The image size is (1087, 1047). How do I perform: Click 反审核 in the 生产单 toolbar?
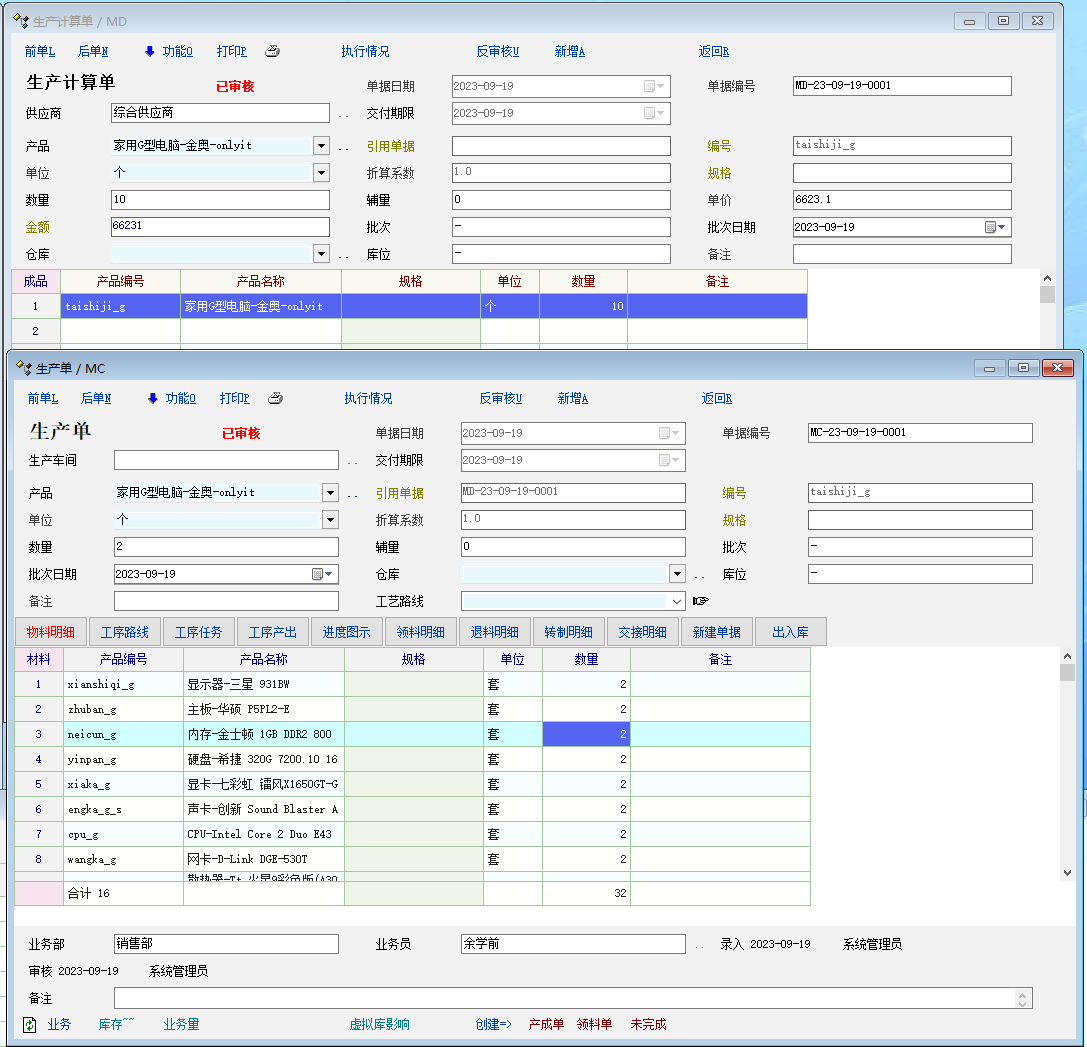point(500,398)
